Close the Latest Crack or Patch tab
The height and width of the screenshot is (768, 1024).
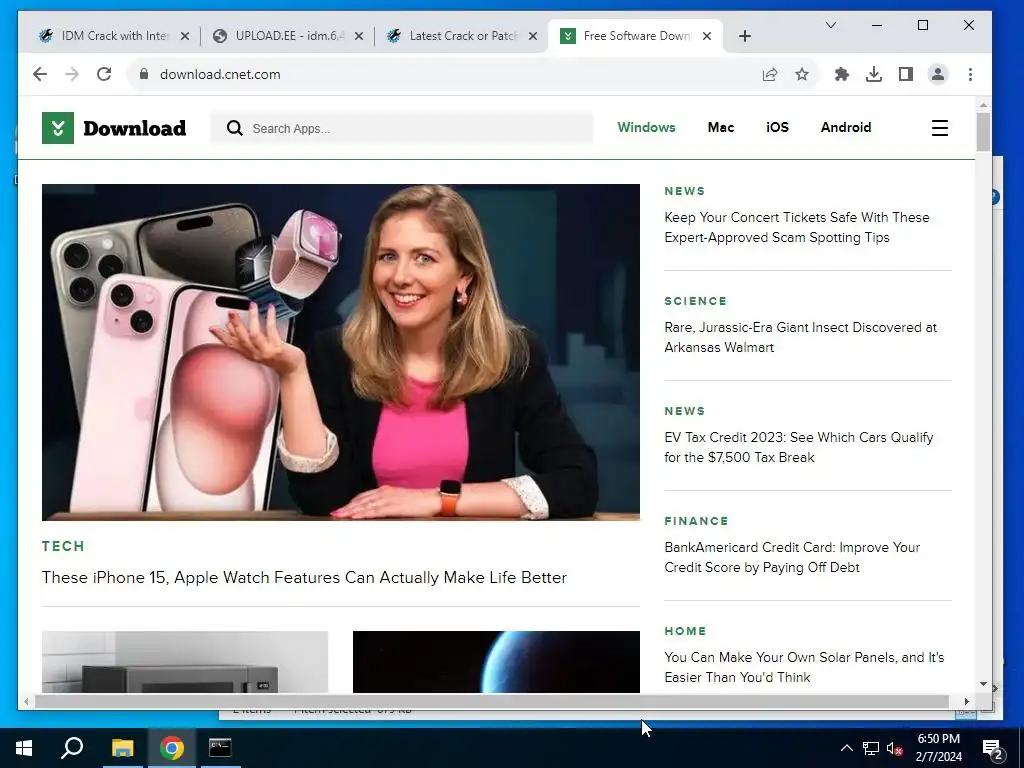pos(533,36)
